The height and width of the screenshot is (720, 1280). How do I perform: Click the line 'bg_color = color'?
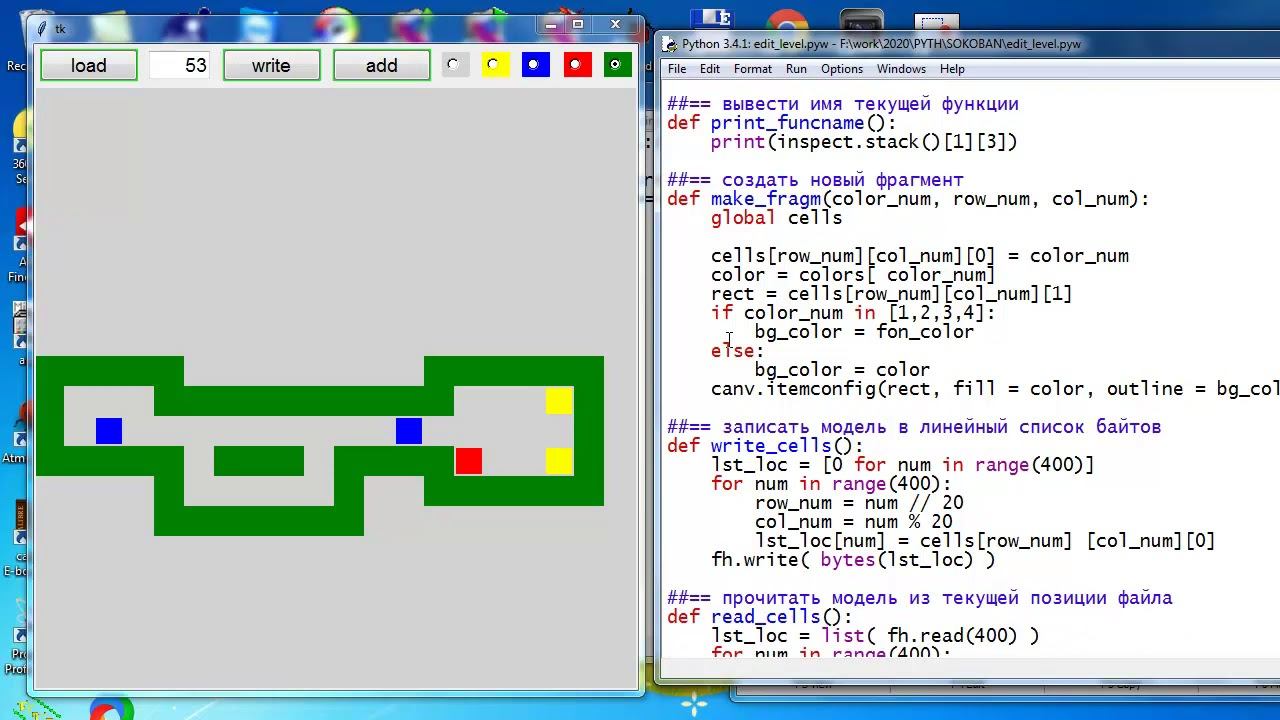coord(842,370)
